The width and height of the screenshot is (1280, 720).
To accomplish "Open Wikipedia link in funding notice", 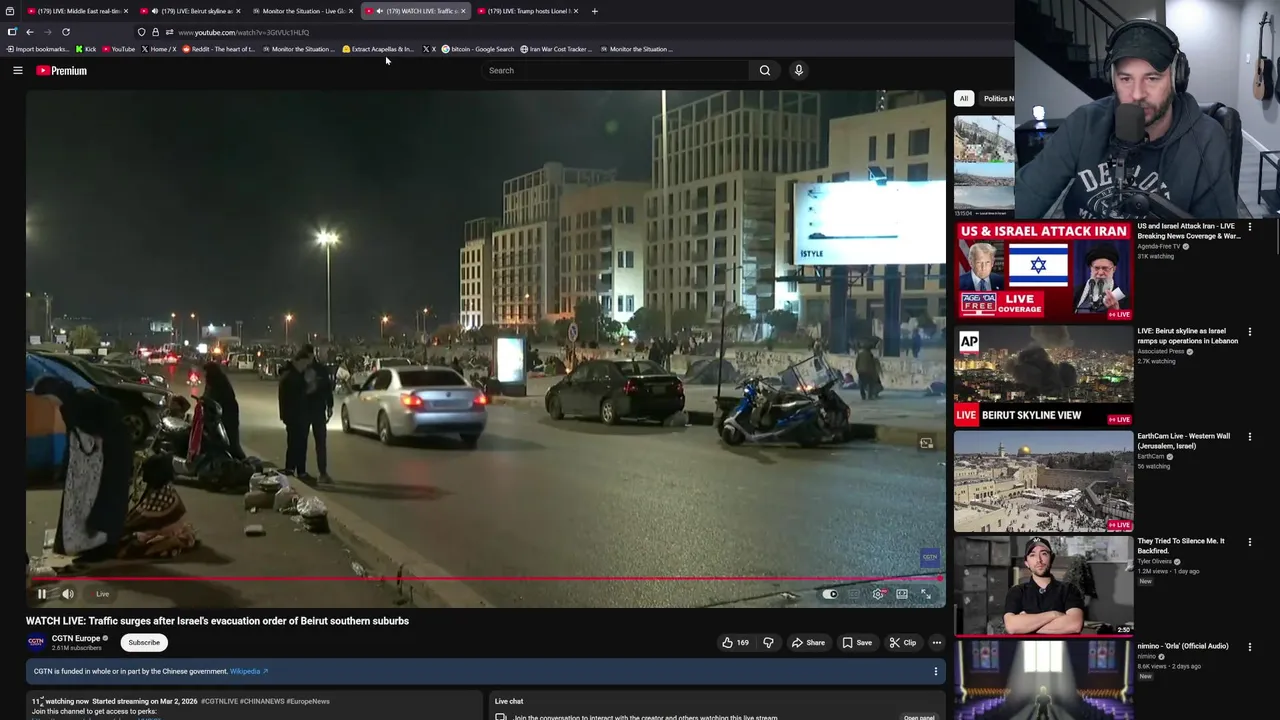I will pyautogui.click(x=249, y=672).
